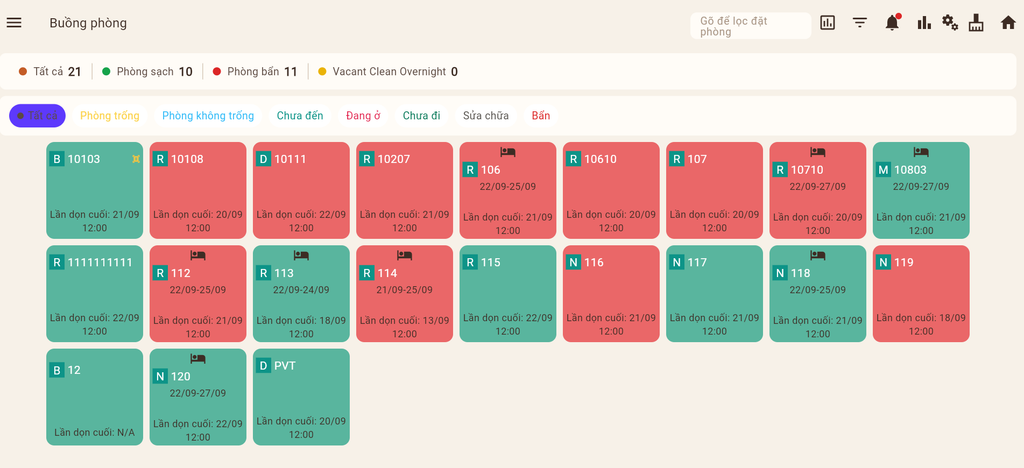
Task: Click the M type badge on room 10803
Action: tap(883, 170)
